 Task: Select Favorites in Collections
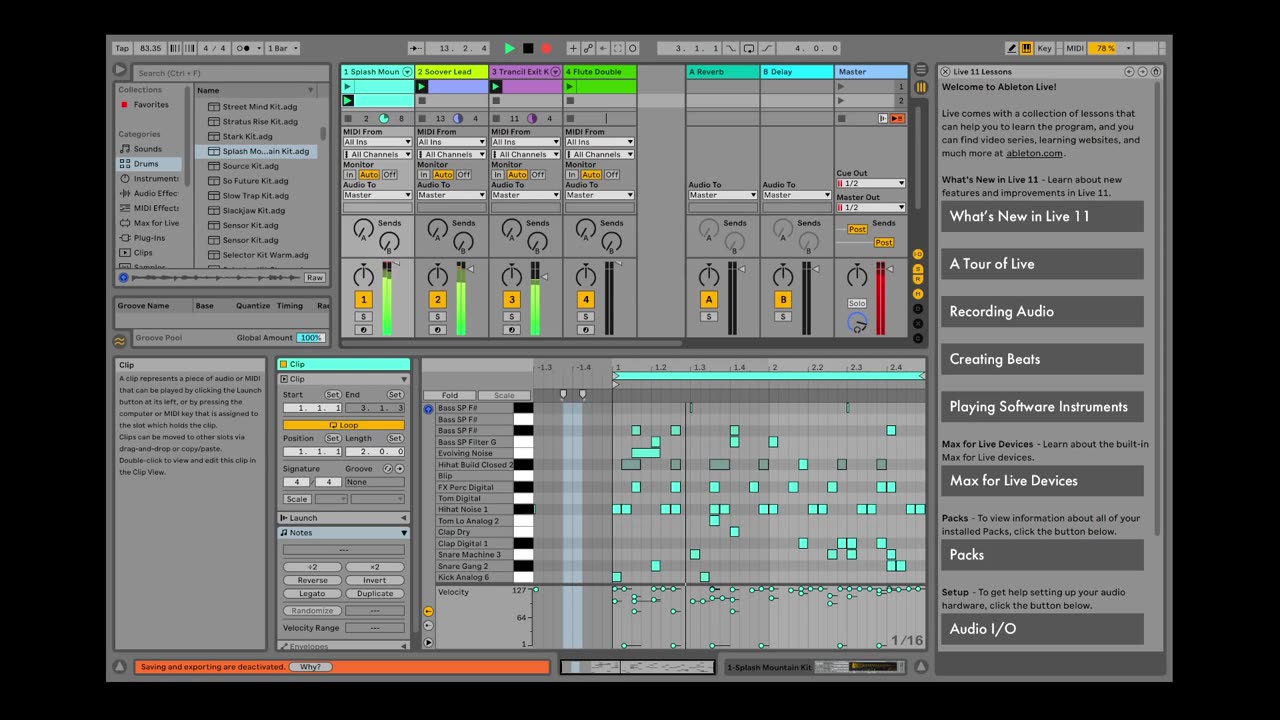151,104
